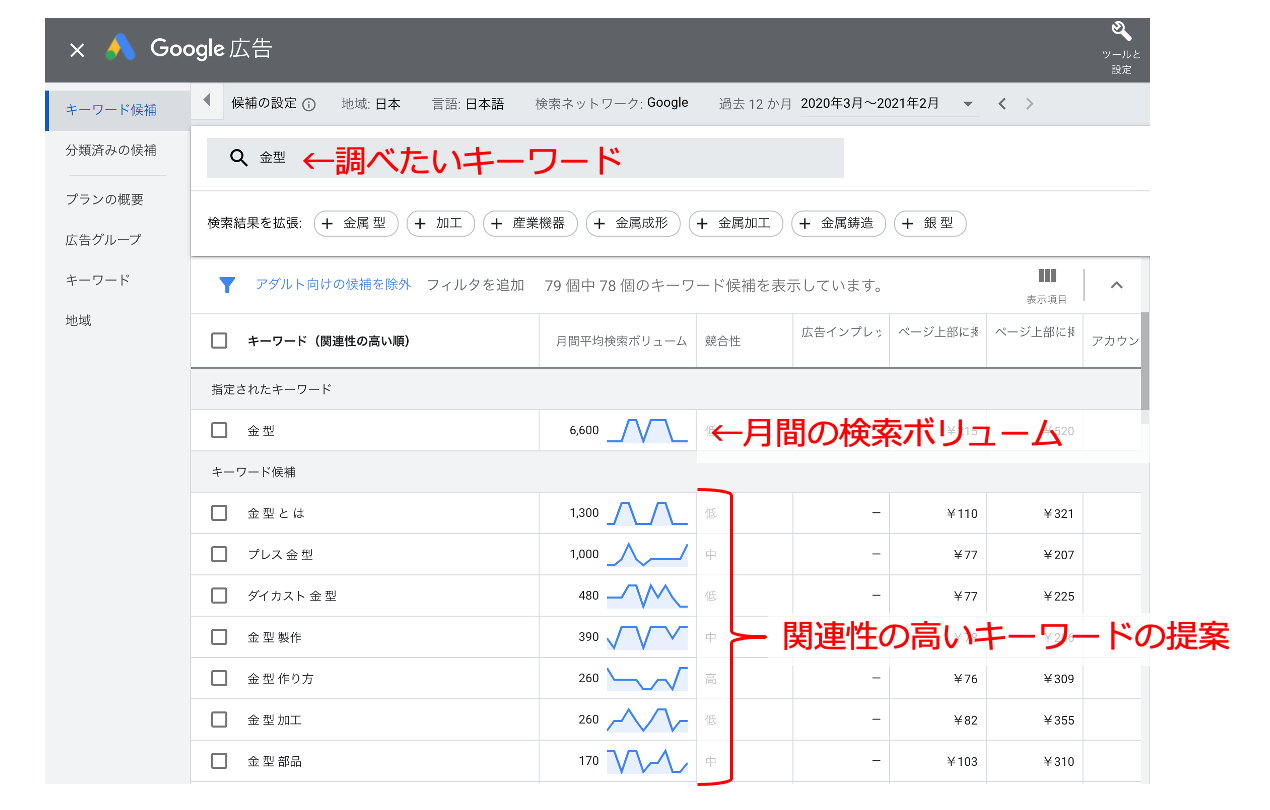Close the keyword planner with X icon

[77, 50]
